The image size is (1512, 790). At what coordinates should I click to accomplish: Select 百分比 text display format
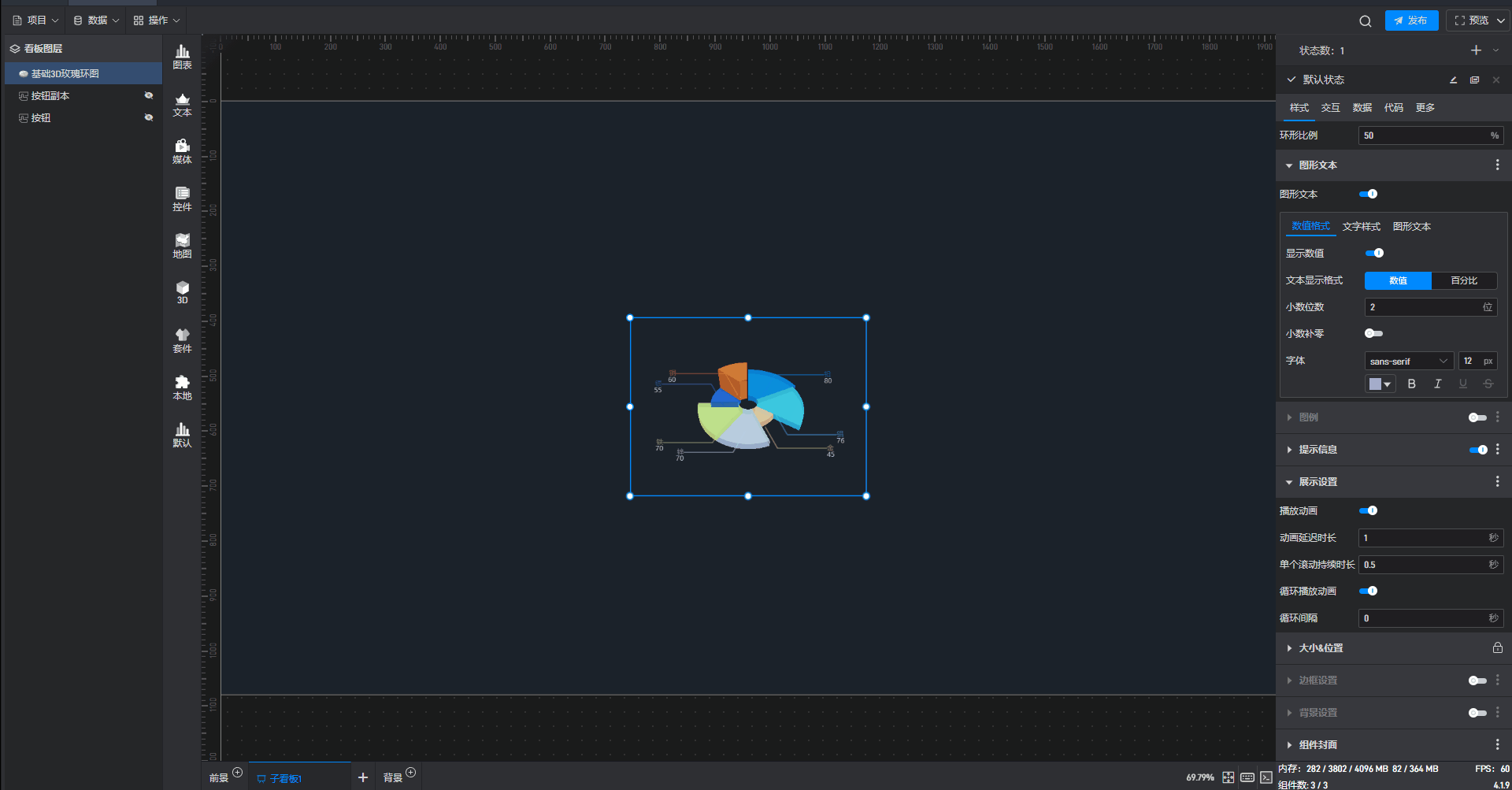(x=1463, y=281)
